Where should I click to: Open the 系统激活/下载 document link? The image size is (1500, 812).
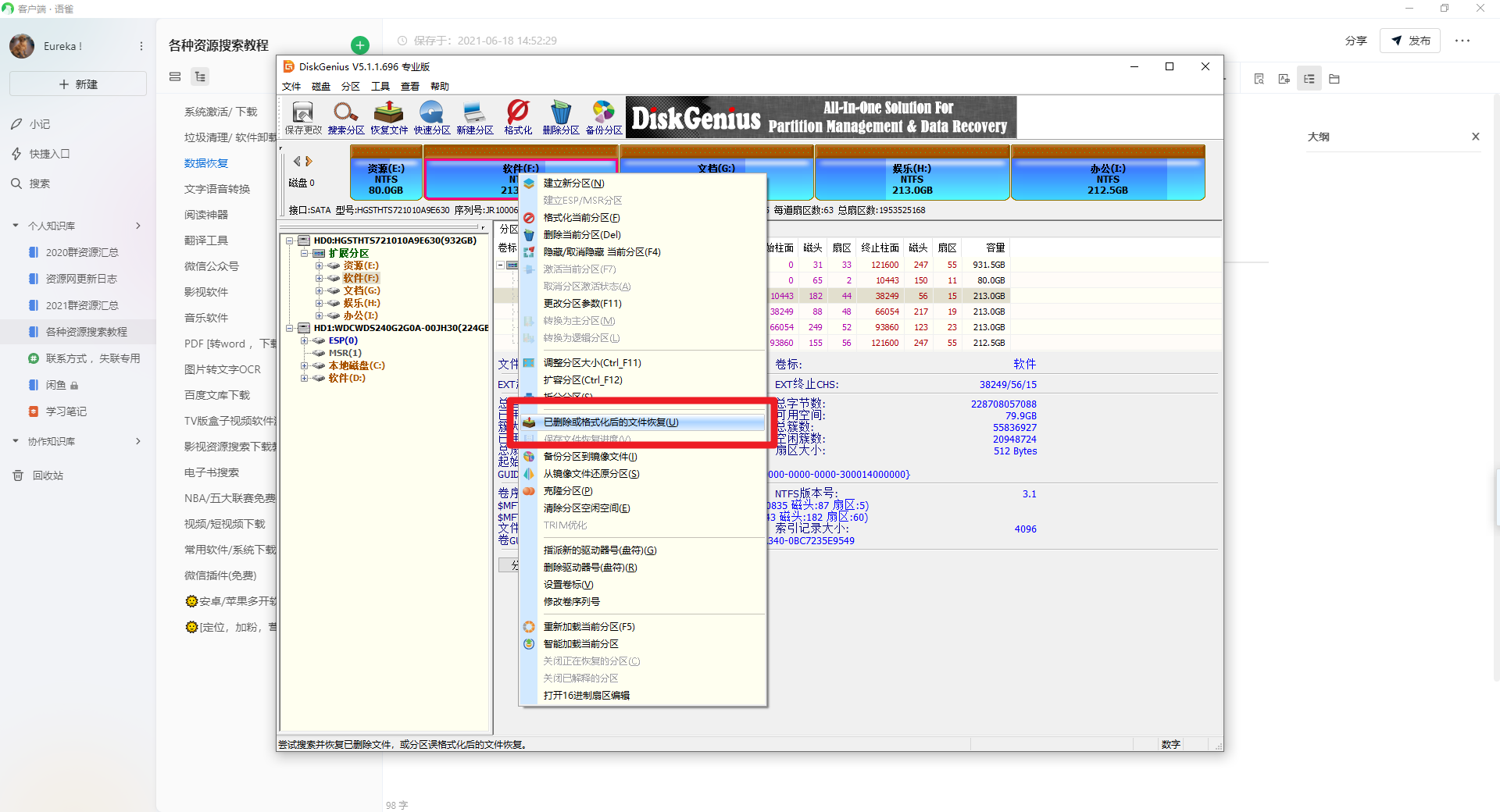220,112
